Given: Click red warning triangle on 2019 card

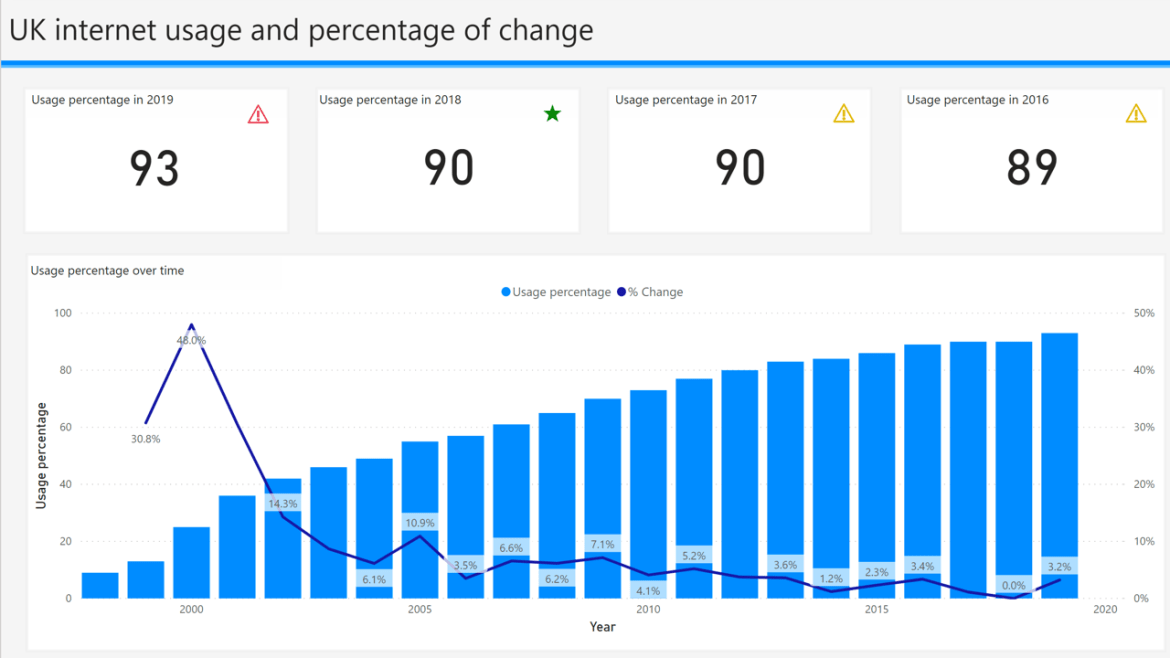Looking at the screenshot, I should [258, 114].
